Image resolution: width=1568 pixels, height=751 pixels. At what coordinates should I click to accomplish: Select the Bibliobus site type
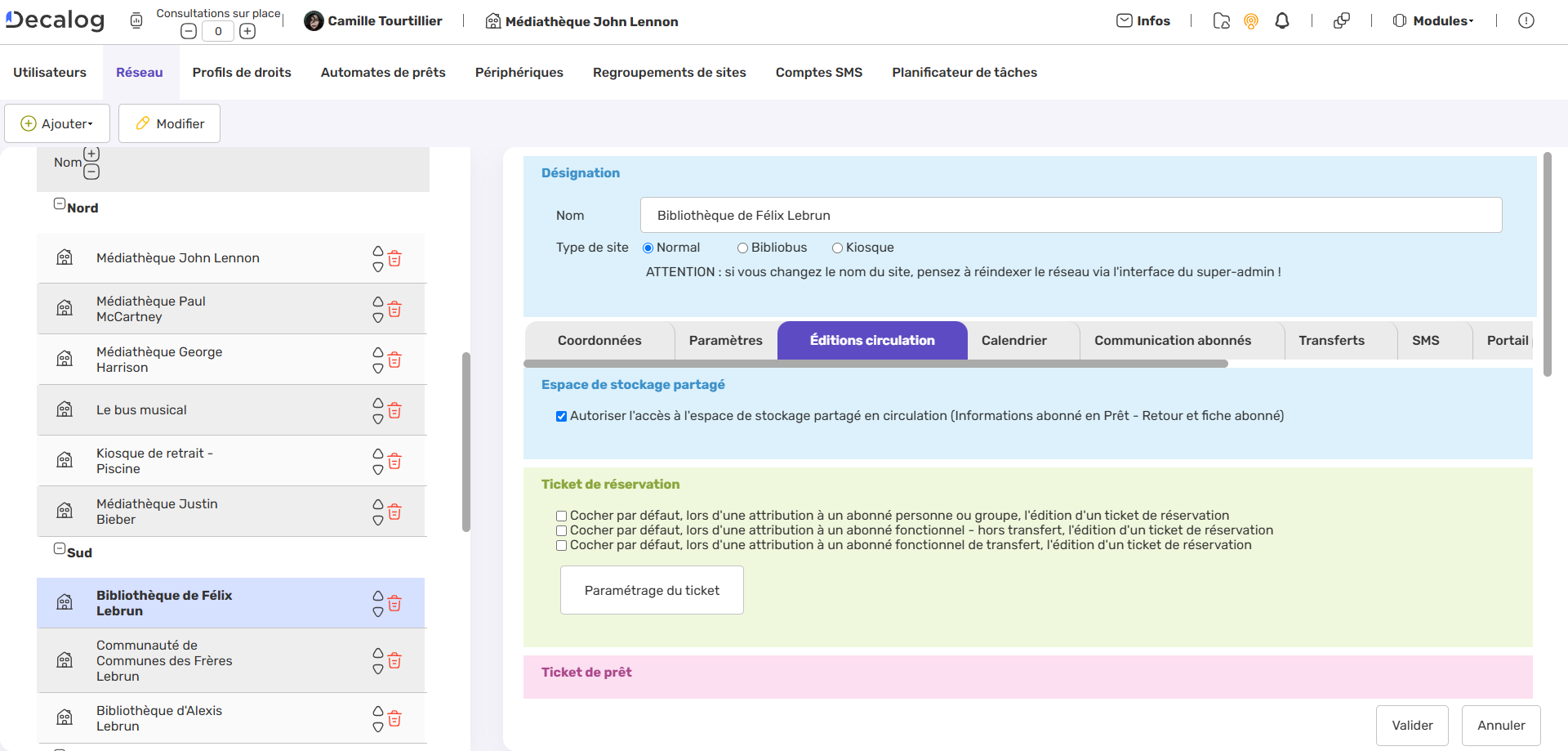742,248
